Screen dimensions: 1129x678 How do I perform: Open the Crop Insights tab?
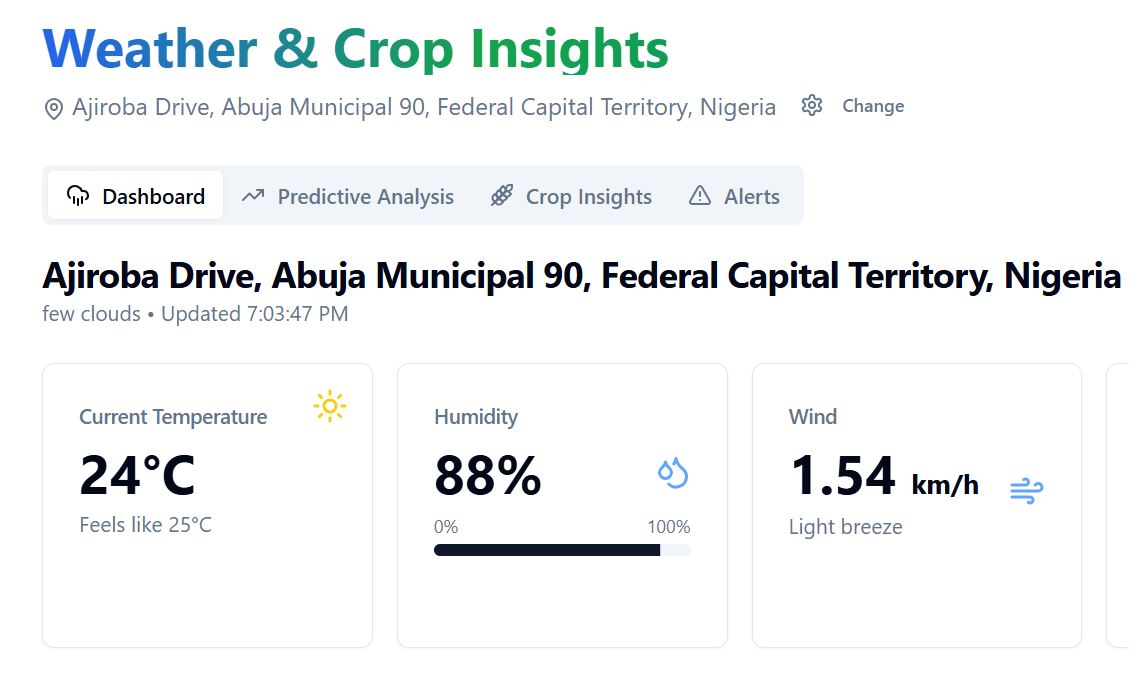coord(571,196)
